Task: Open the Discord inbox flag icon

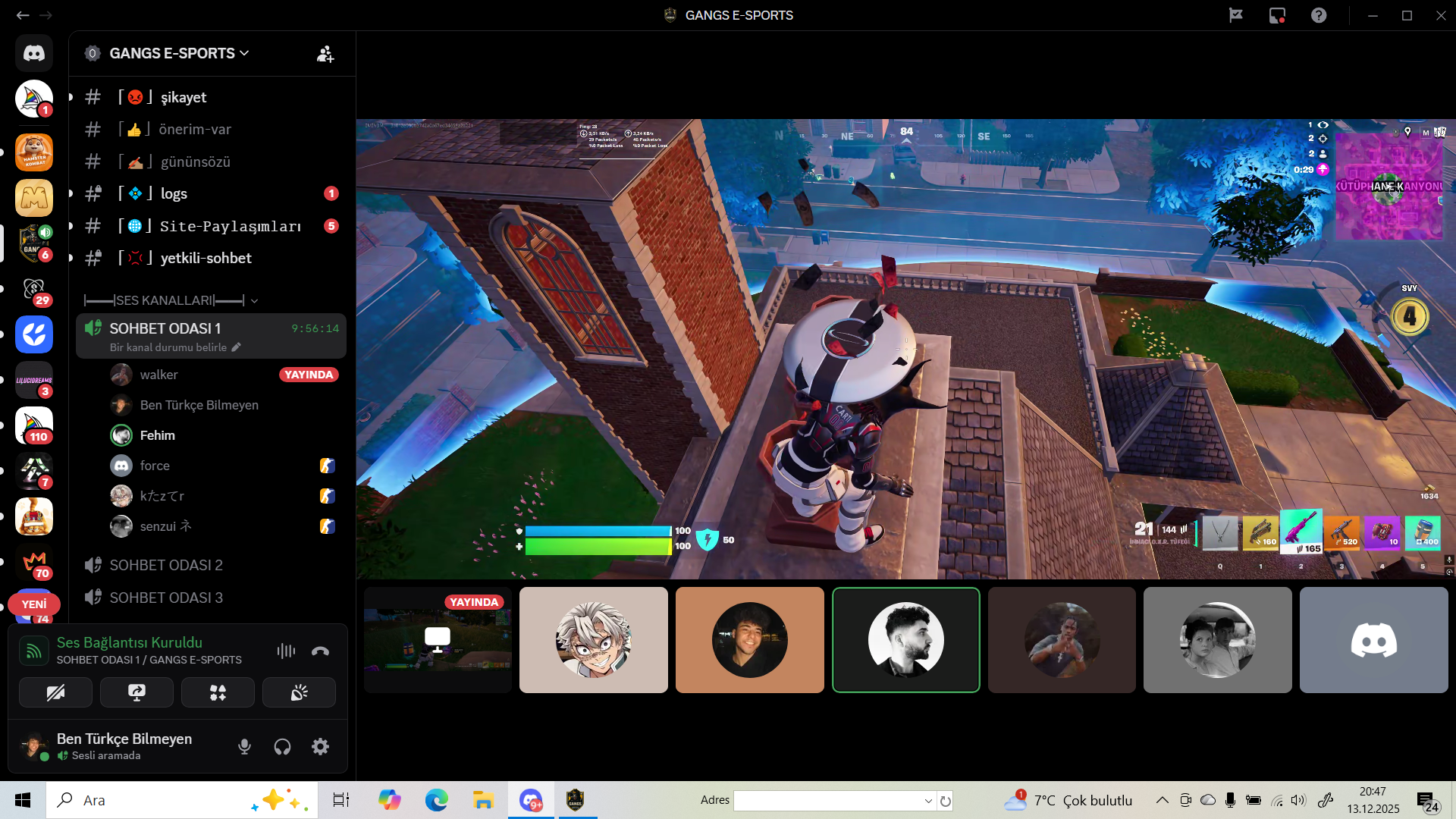Action: [x=1236, y=15]
